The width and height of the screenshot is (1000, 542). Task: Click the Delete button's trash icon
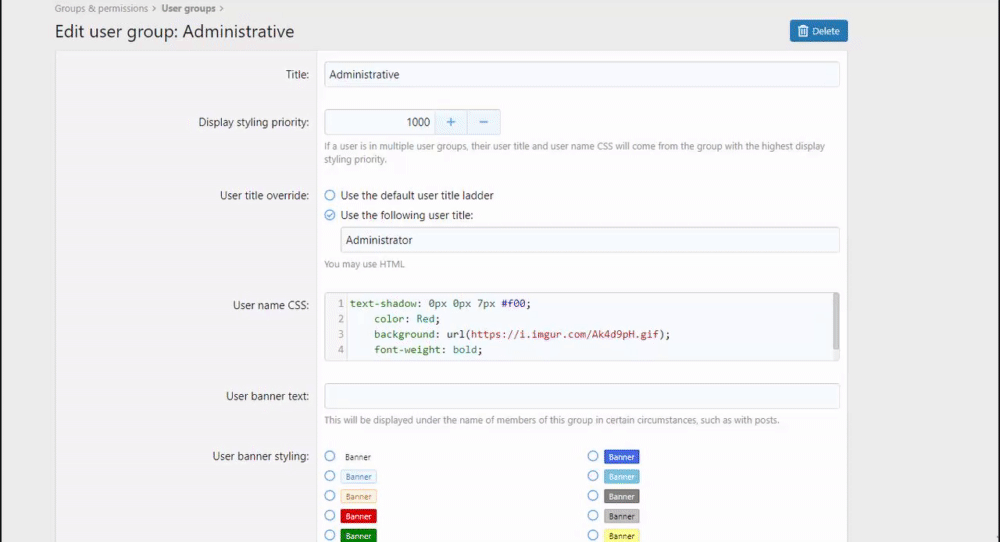(803, 31)
